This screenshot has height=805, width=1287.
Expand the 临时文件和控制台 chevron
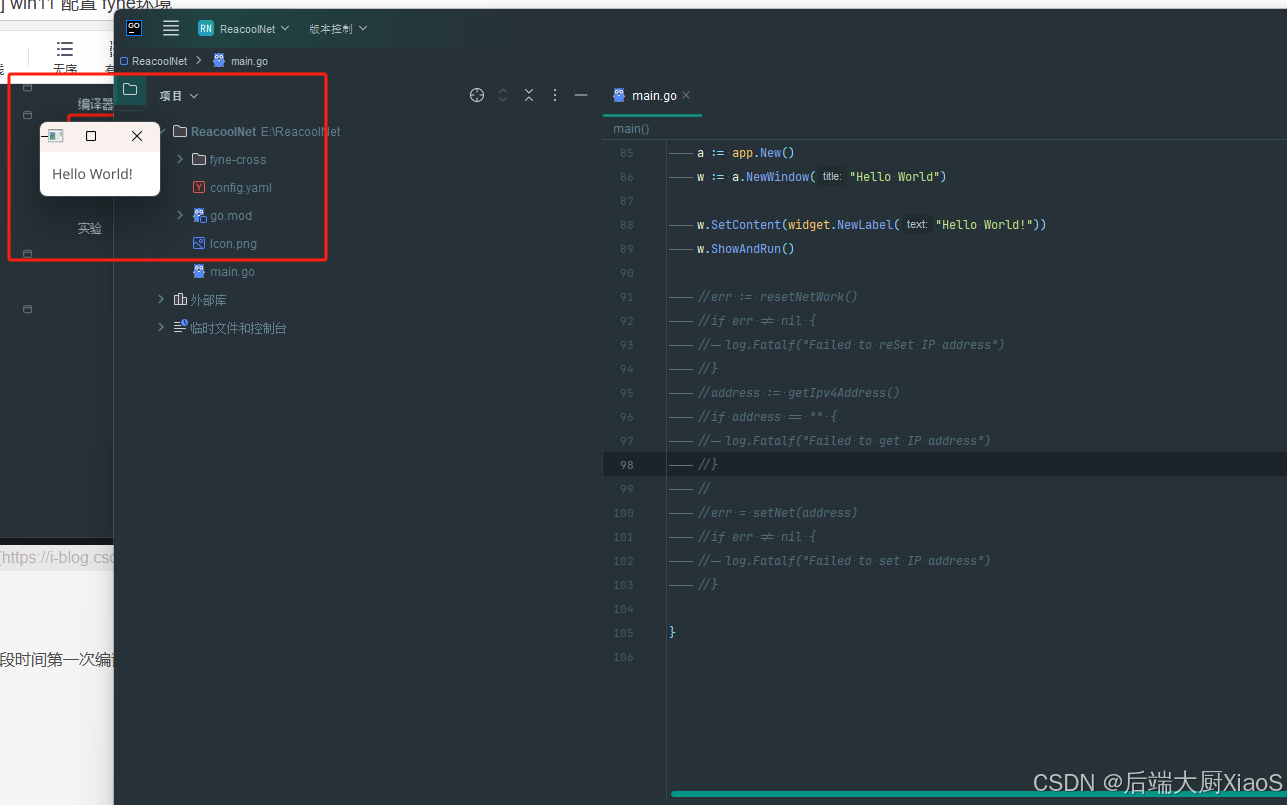(161, 328)
